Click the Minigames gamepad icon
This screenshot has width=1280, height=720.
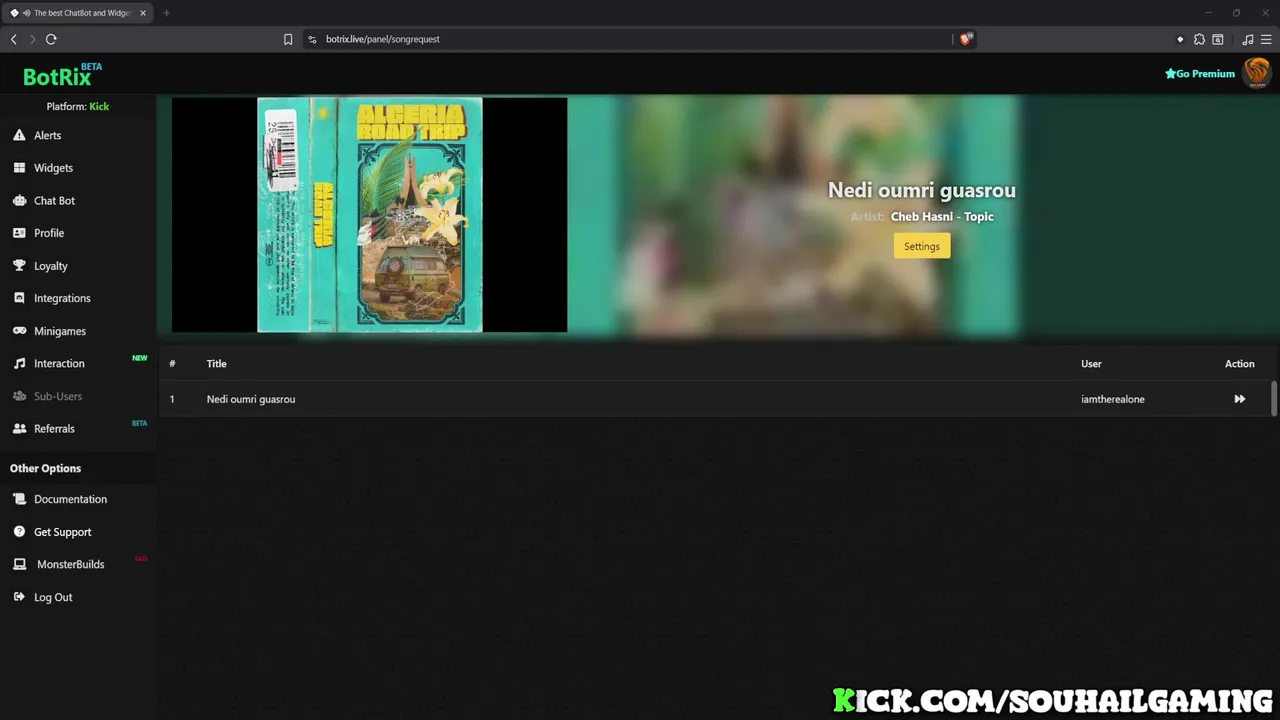coord(19,331)
